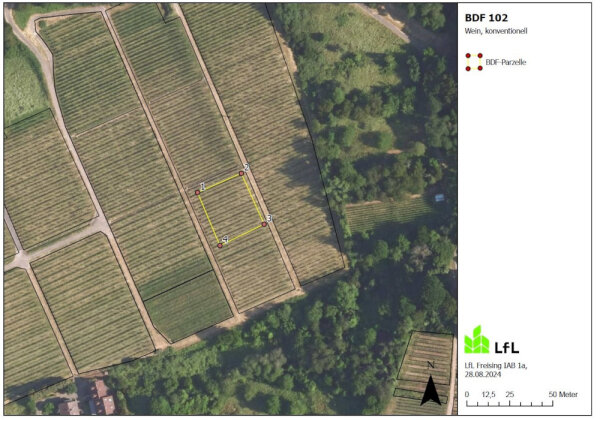Click red corner marker number 2
600x421 pixels.
click(241, 174)
